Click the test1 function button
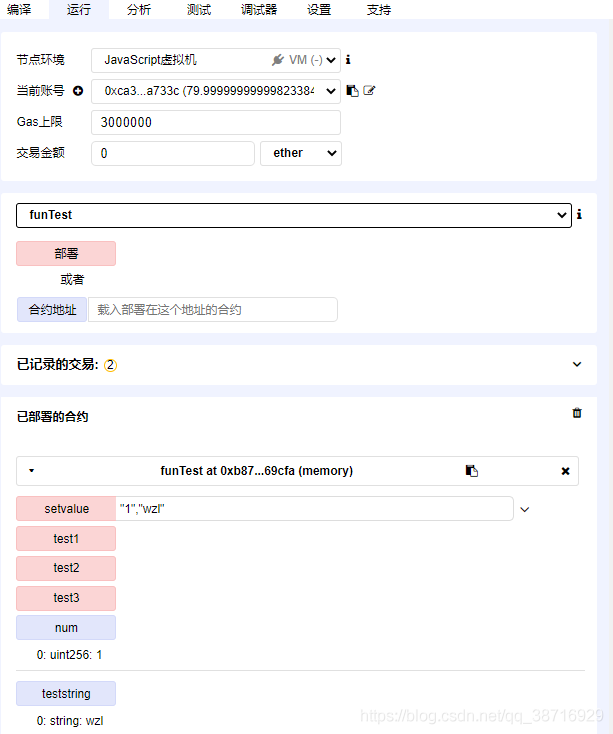Image resolution: width=613 pixels, height=734 pixels. [66, 538]
